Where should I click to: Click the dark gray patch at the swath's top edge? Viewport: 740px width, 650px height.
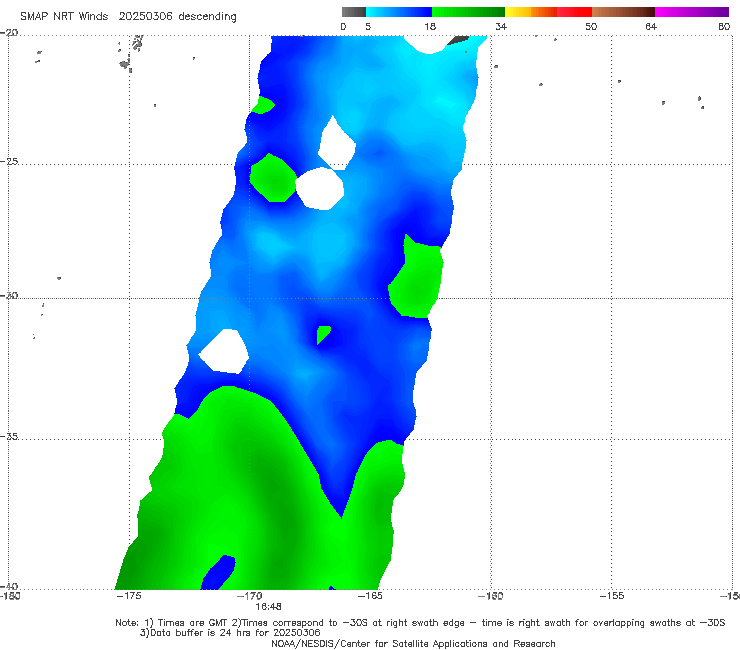click(x=458, y=41)
